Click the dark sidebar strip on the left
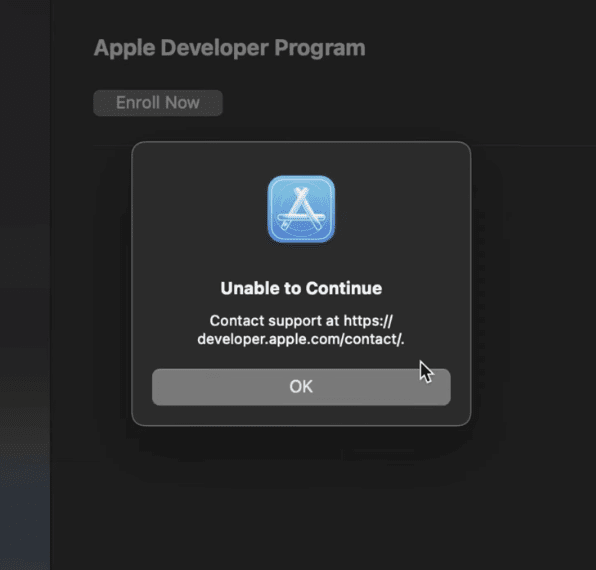 (x=25, y=285)
